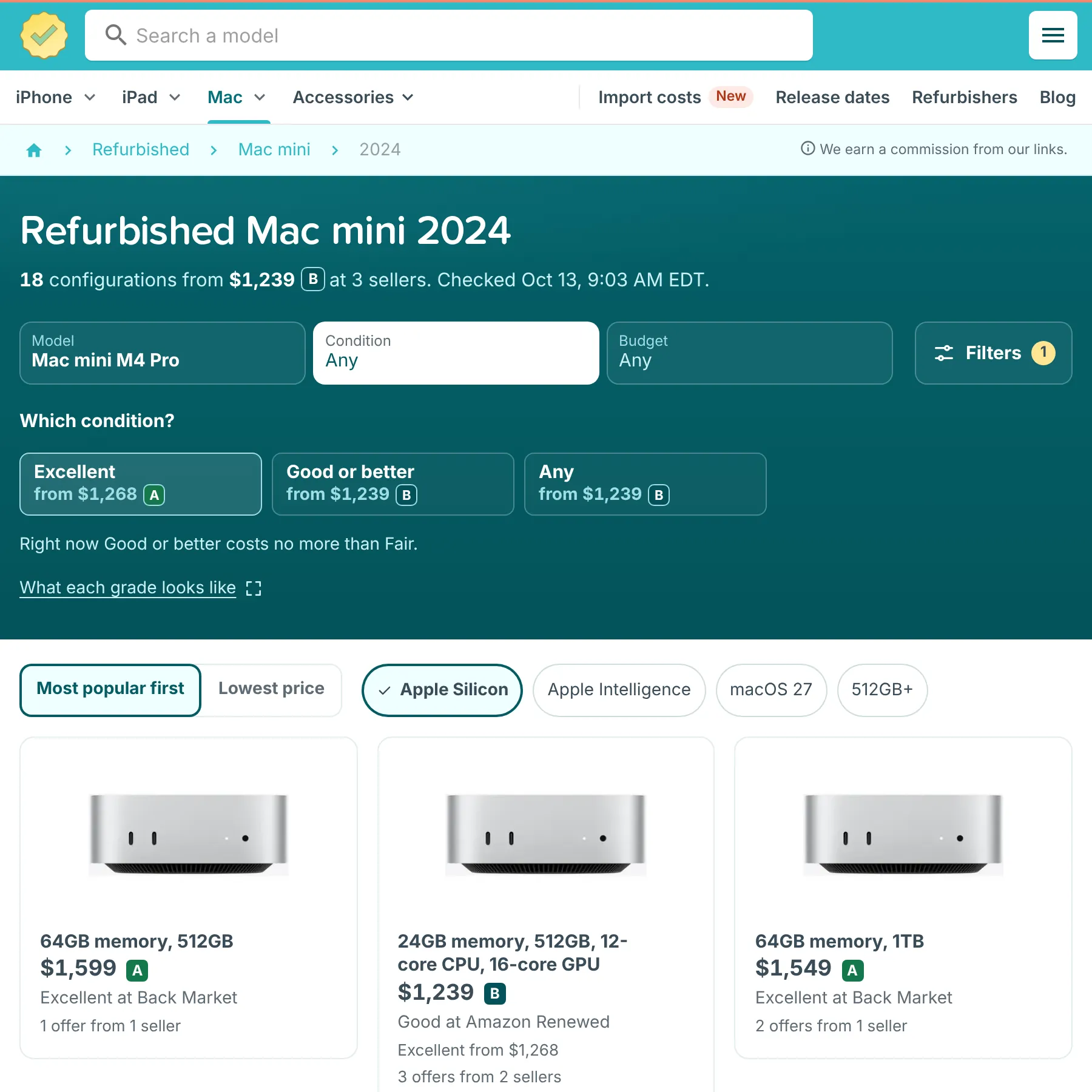Enable the macOS 27 filter chip
Image resolution: width=1092 pixels, height=1092 pixels.
[x=771, y=690]
